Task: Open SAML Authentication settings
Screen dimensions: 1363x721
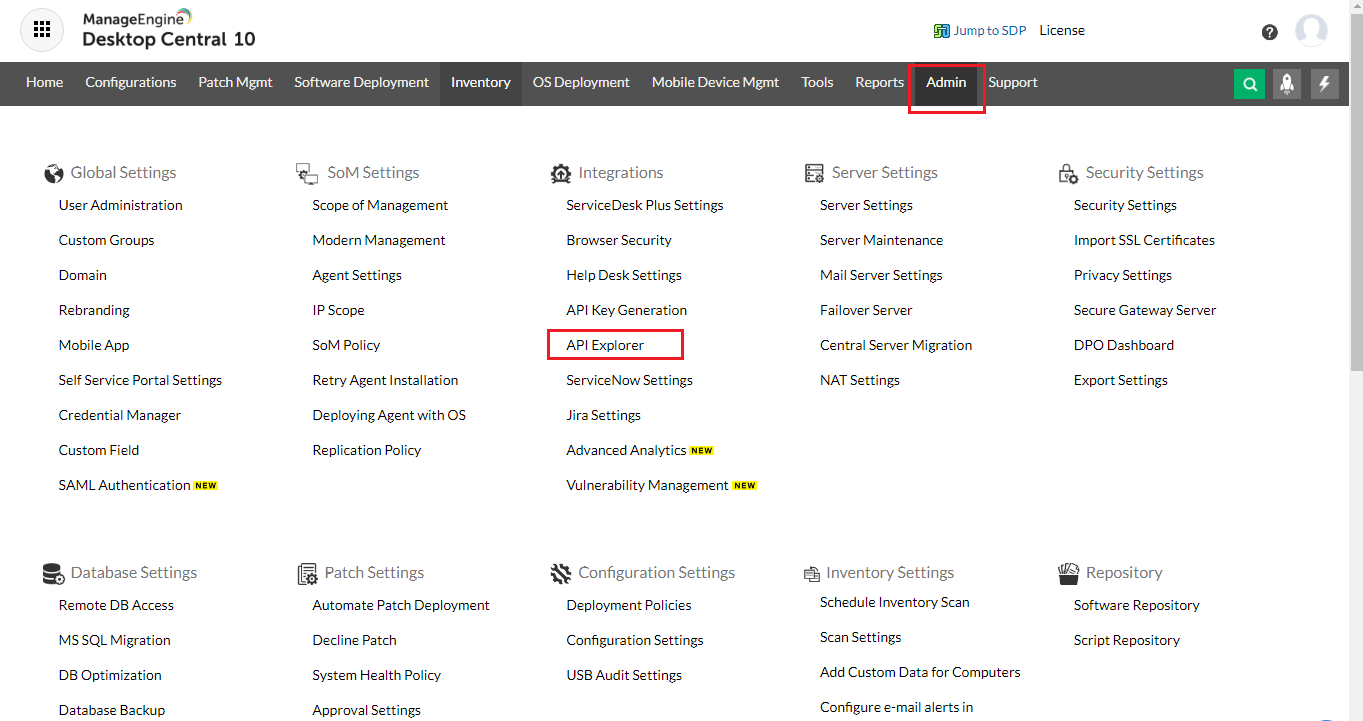Action: (124, 485)
